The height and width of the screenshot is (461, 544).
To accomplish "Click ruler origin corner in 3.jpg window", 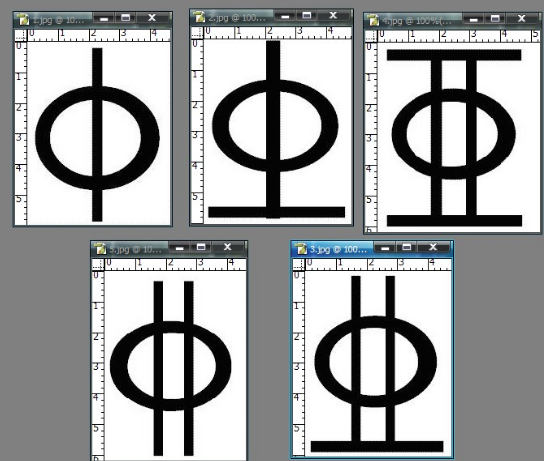I will 298,264.
